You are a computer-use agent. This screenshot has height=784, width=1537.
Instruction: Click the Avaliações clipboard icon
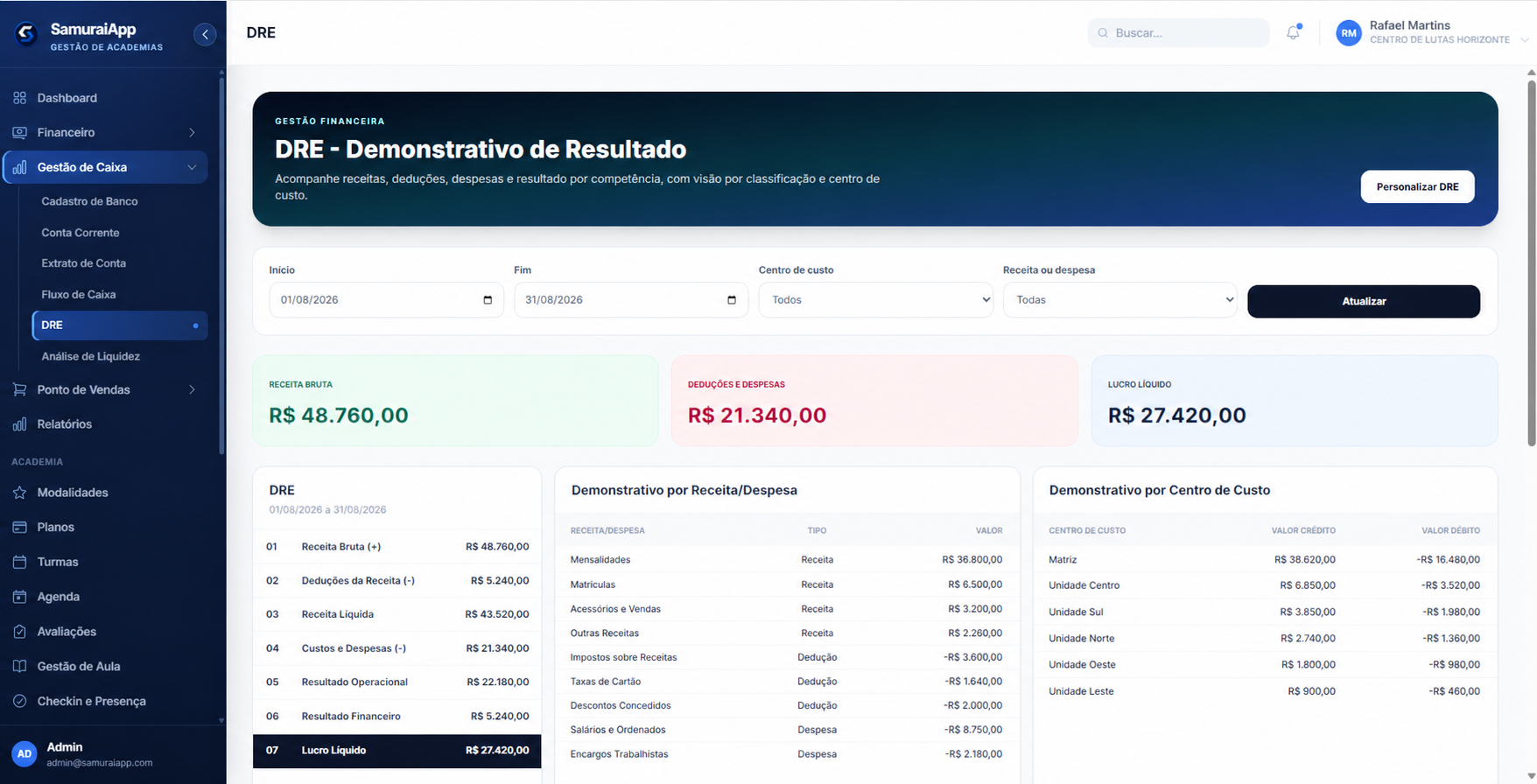tap(19, 632)
